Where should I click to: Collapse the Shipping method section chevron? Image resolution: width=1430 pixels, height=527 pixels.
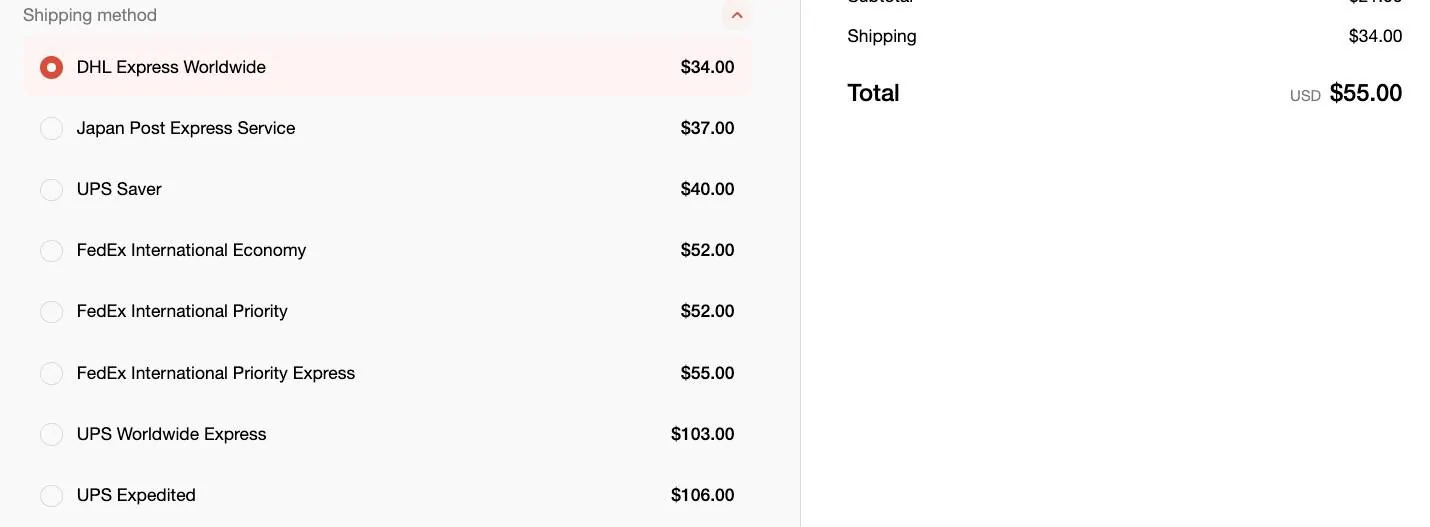[737, 15]
